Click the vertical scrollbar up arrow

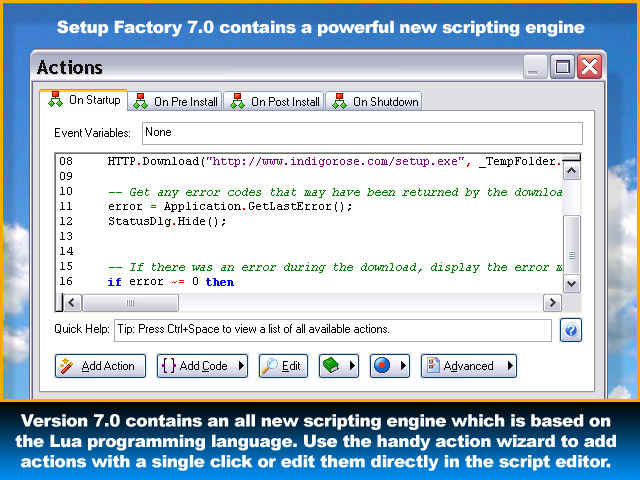(x=571, y=171)
